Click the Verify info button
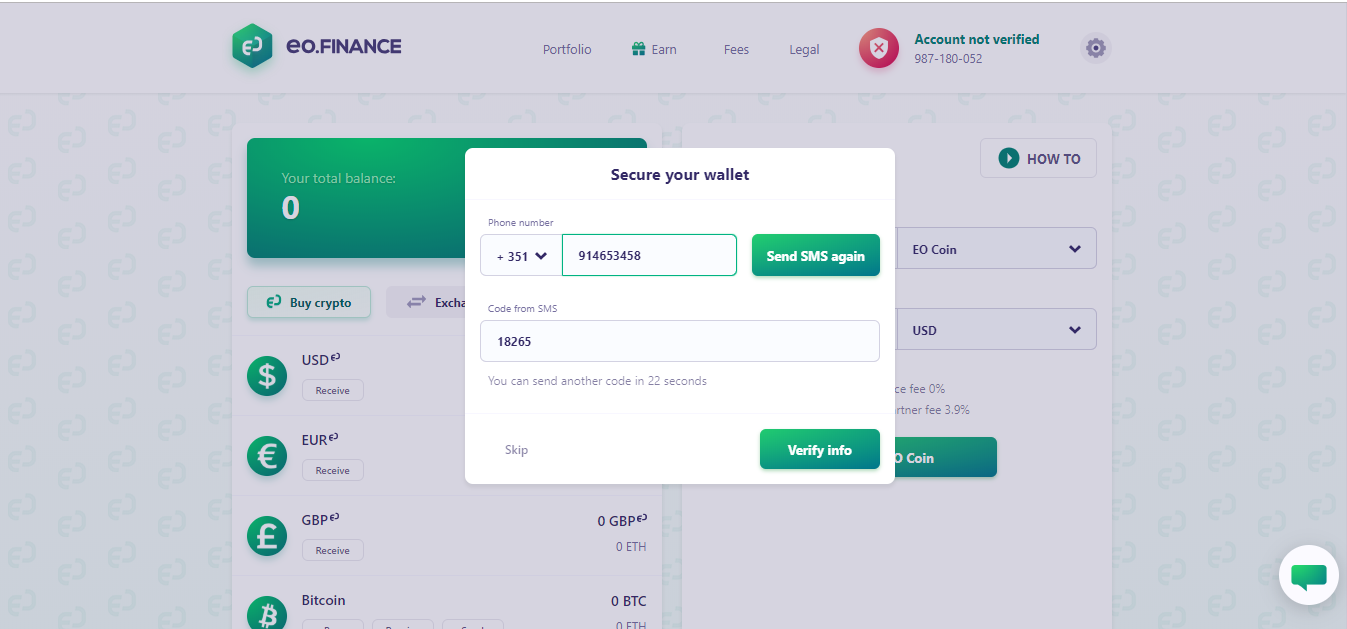The height and width of the screenshot is (629, 1347). tap(820, 450)
